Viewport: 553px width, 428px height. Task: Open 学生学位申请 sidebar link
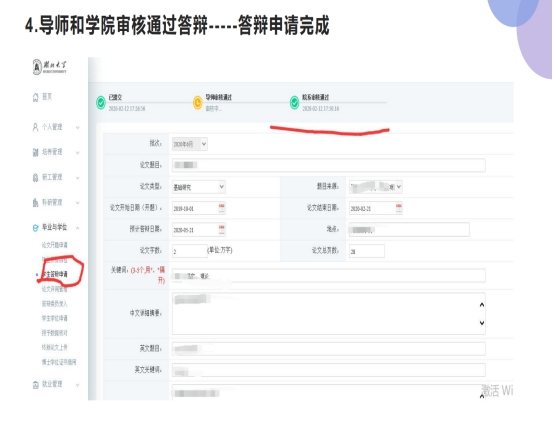[55, 318]
